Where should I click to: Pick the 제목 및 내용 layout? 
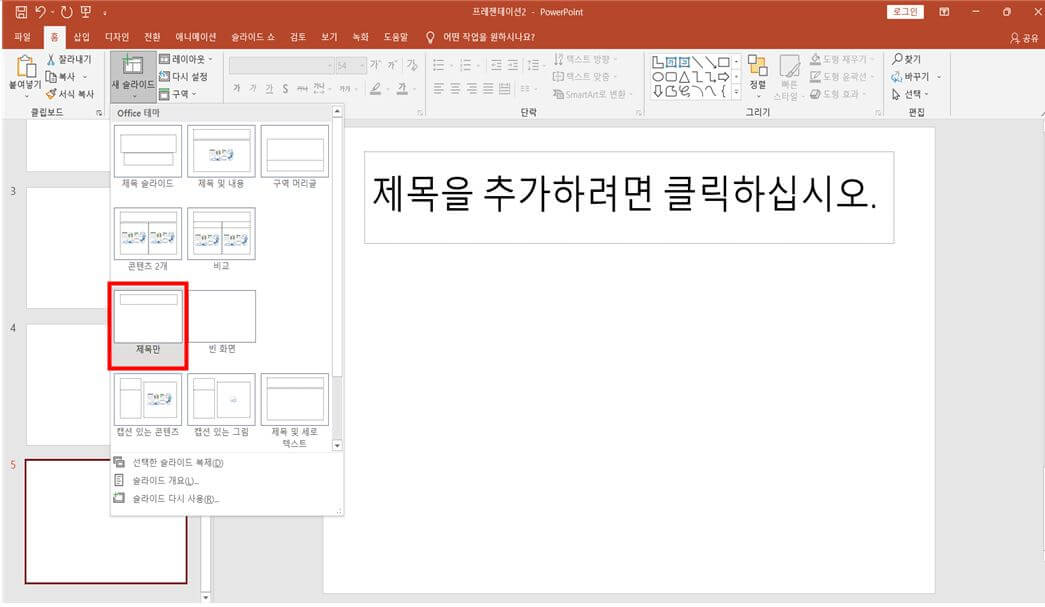click(x=221, y=150)
